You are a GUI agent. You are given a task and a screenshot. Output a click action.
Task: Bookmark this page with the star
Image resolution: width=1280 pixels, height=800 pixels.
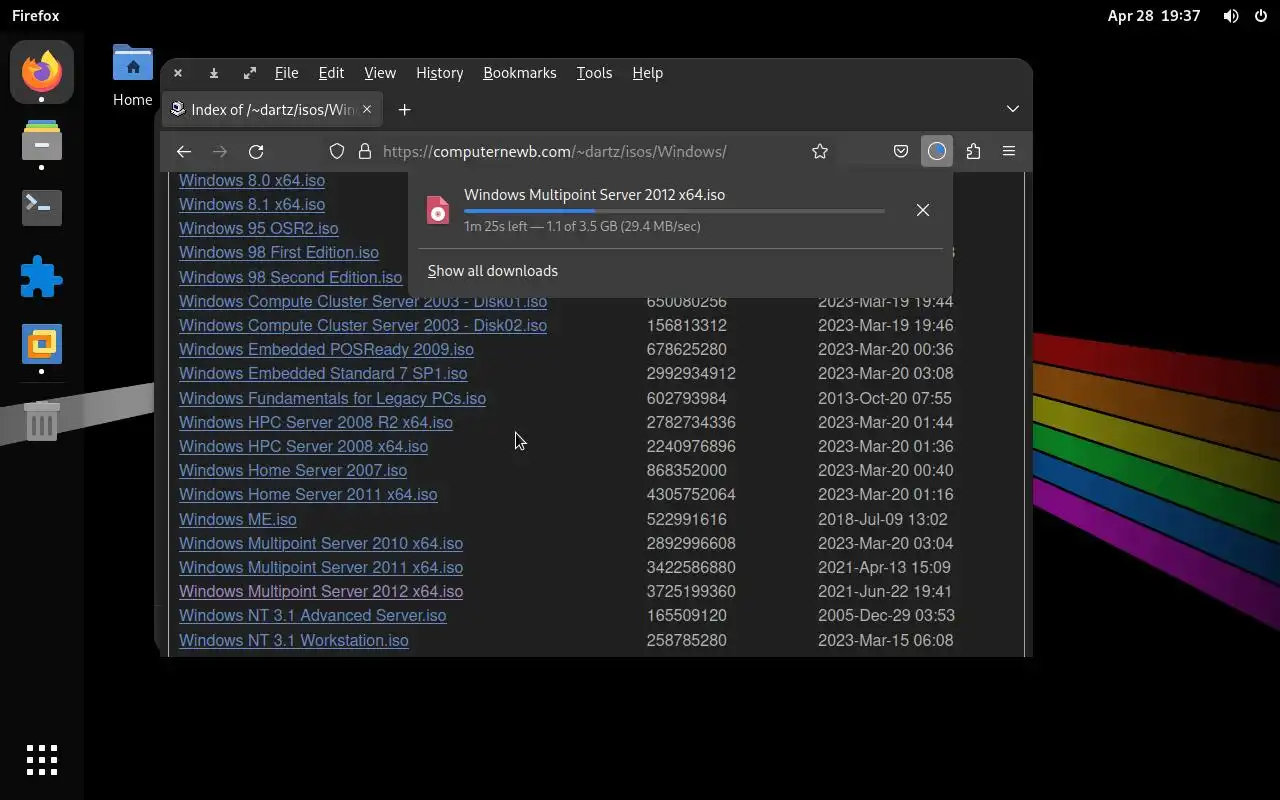click(x=820, y=151)
